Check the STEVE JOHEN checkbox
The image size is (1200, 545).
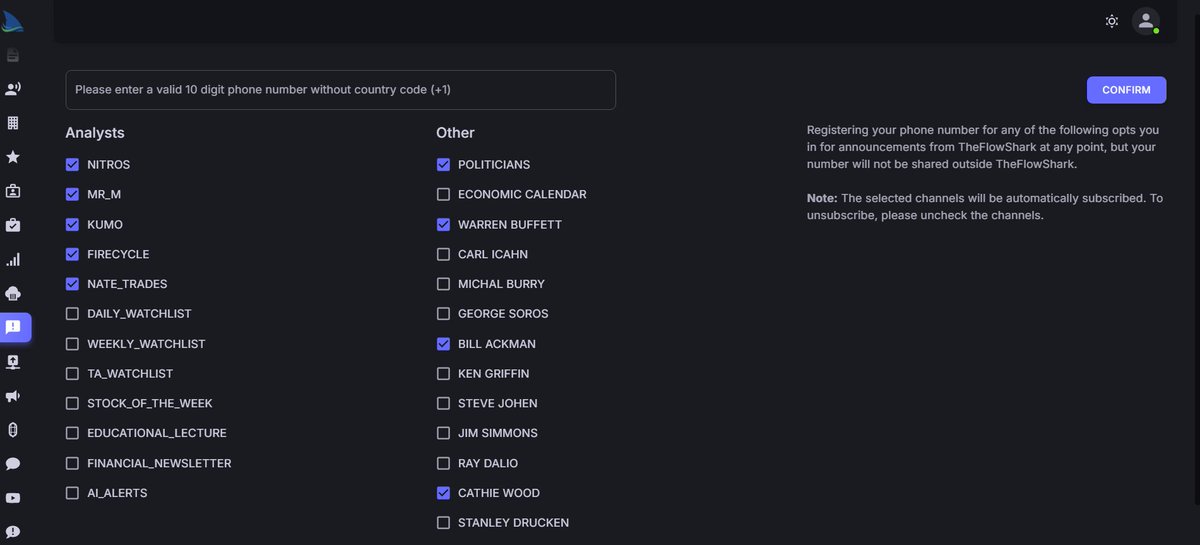pyautogui.click(x=443, y=403)
